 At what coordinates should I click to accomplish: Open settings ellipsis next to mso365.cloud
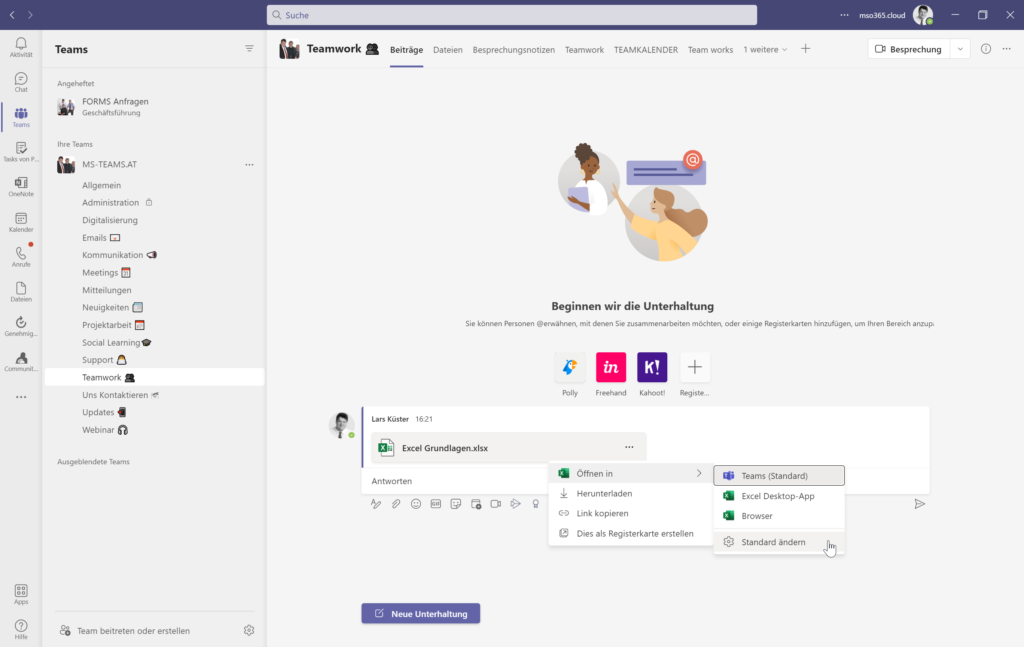coord(844,15)
